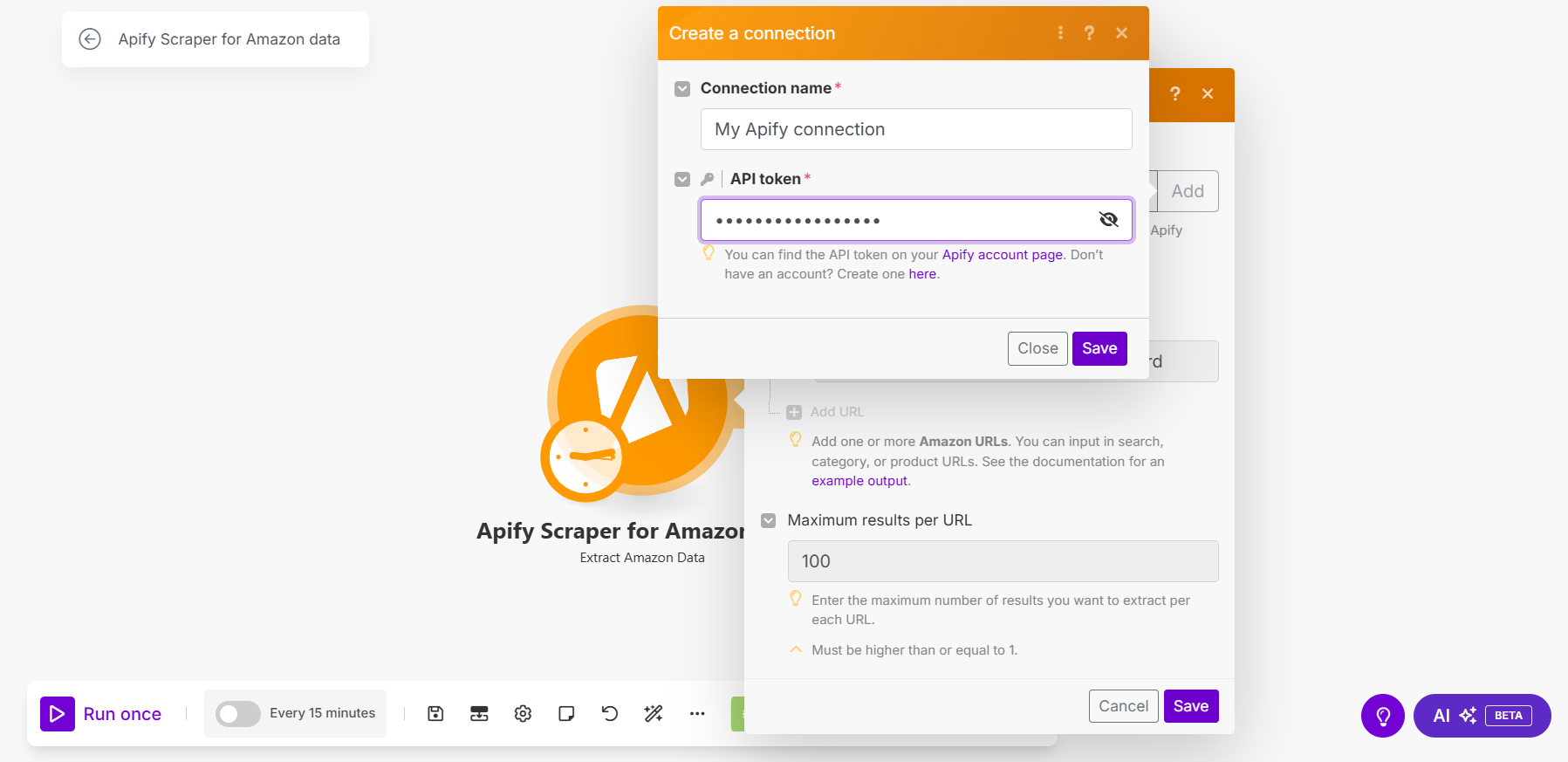Open the notes icon in toolbar
The image size is (1568, 762).
pos(566,714)
